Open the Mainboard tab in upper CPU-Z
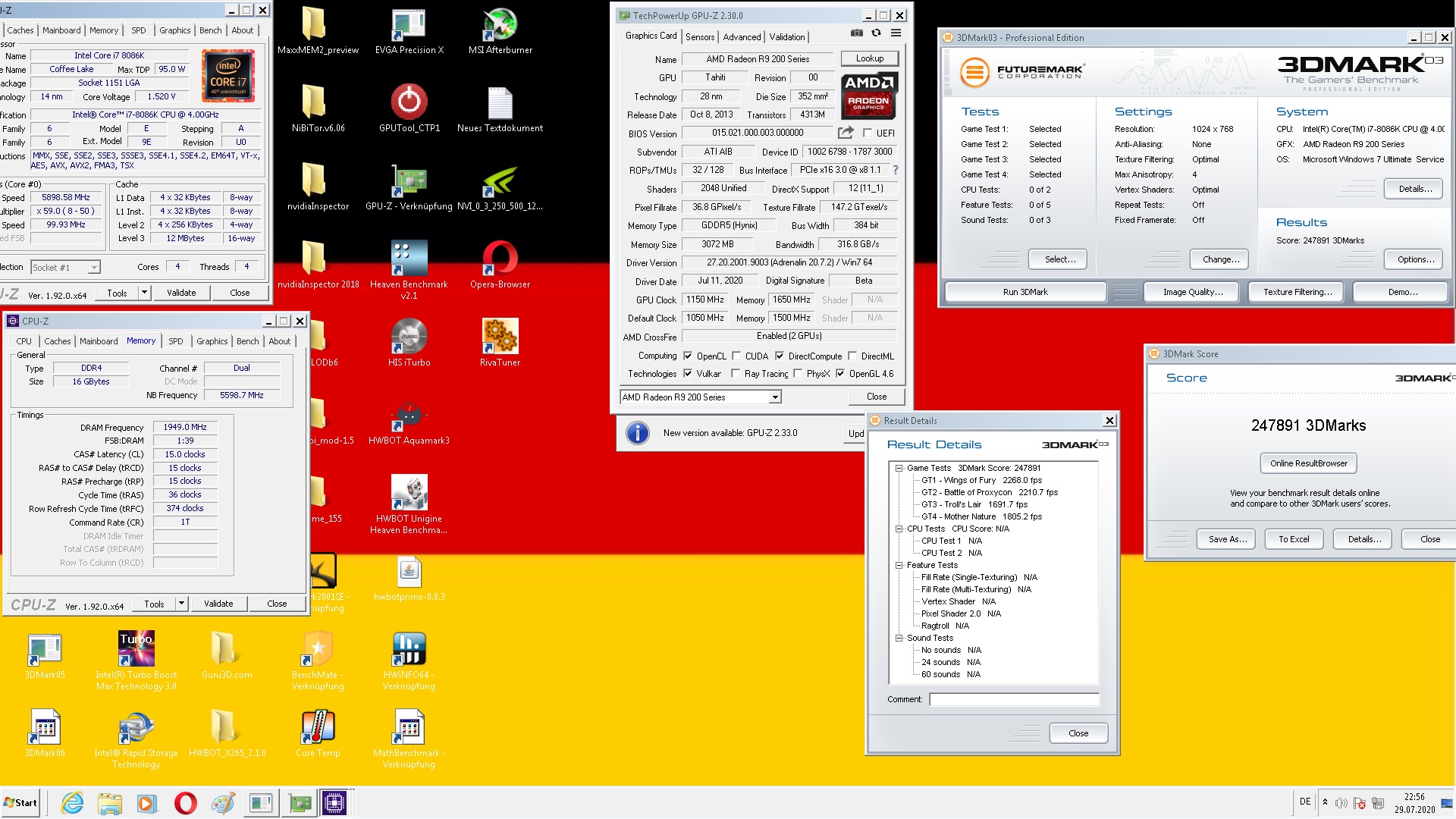The height and width of the screenshot is (819, 1456). [x=61, y=30]
